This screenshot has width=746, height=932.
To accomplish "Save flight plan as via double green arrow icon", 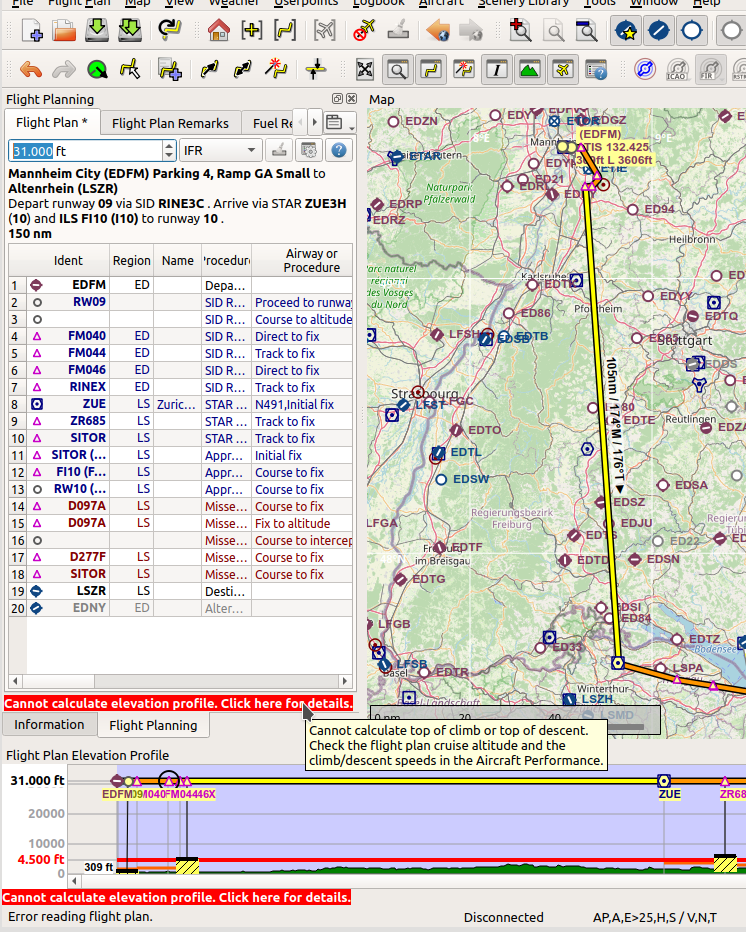I will [x=130, y=30].
